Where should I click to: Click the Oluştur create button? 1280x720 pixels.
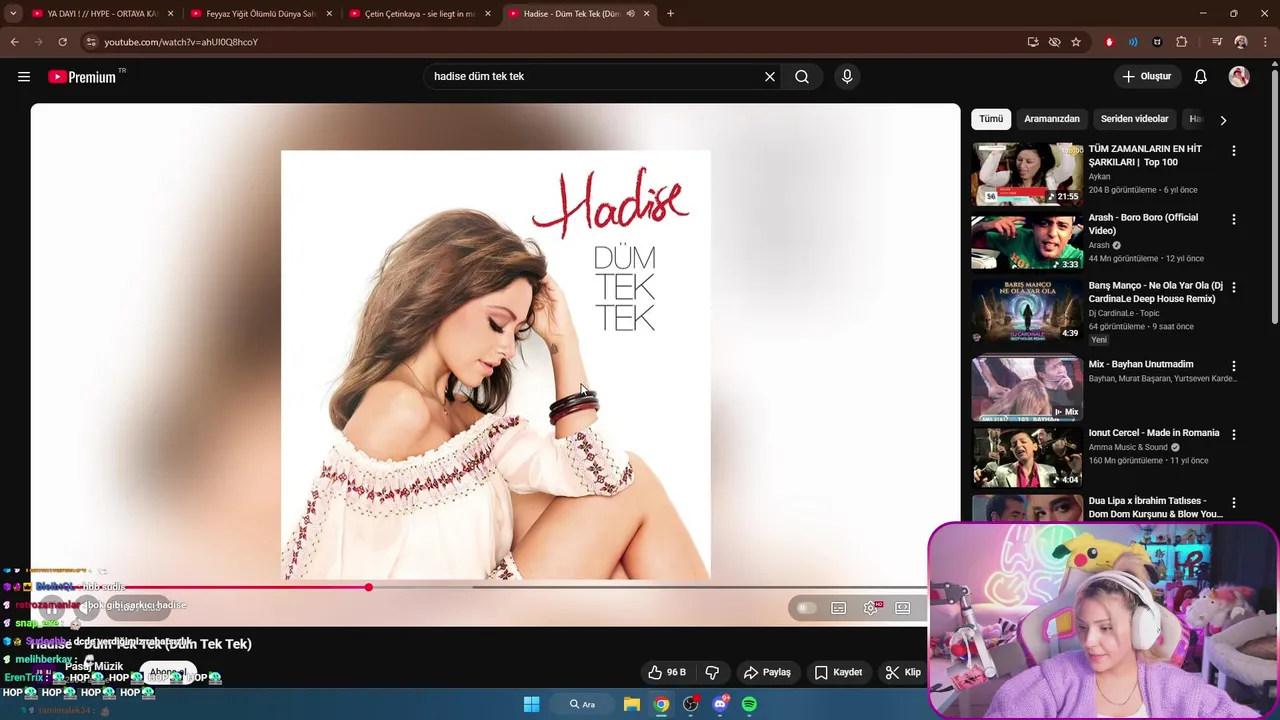1146,77
